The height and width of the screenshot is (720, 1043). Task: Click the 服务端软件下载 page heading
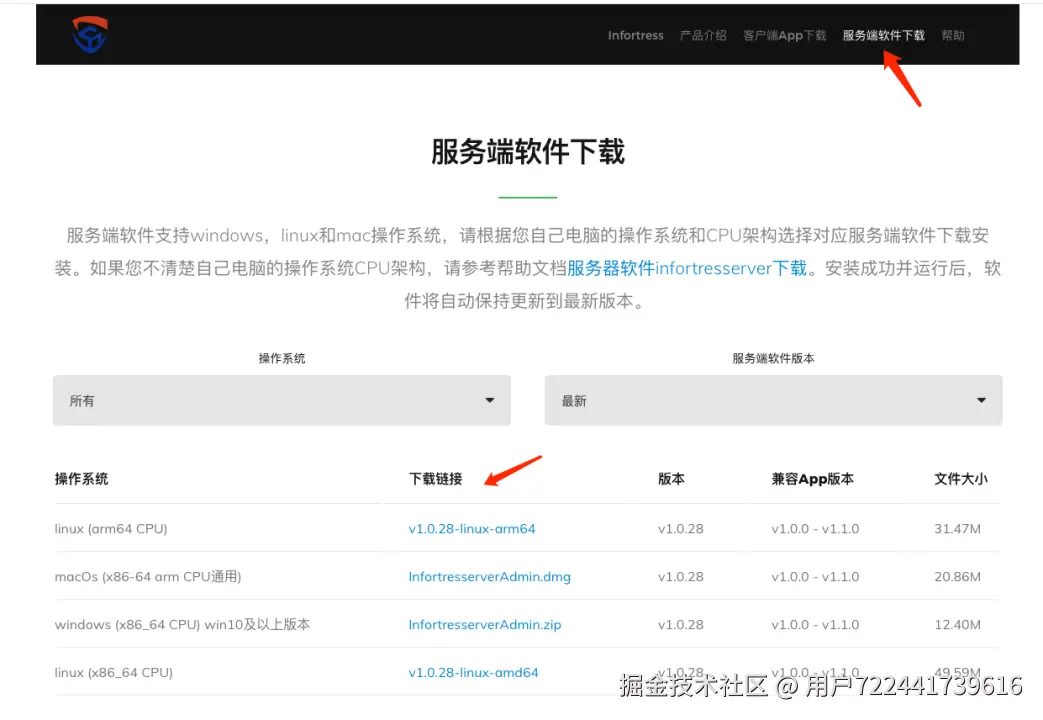[527, 152]
